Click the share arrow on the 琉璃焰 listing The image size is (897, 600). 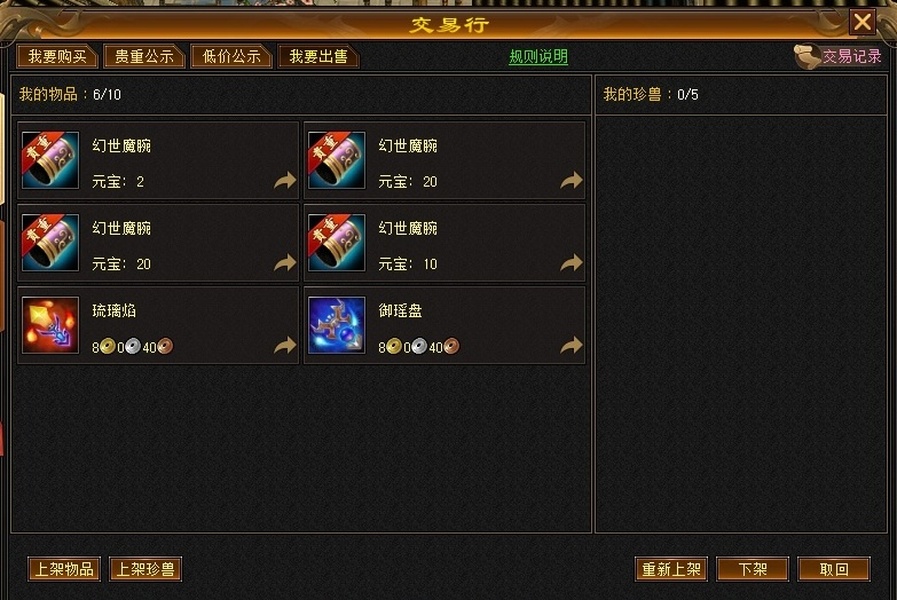coord(285,345)
